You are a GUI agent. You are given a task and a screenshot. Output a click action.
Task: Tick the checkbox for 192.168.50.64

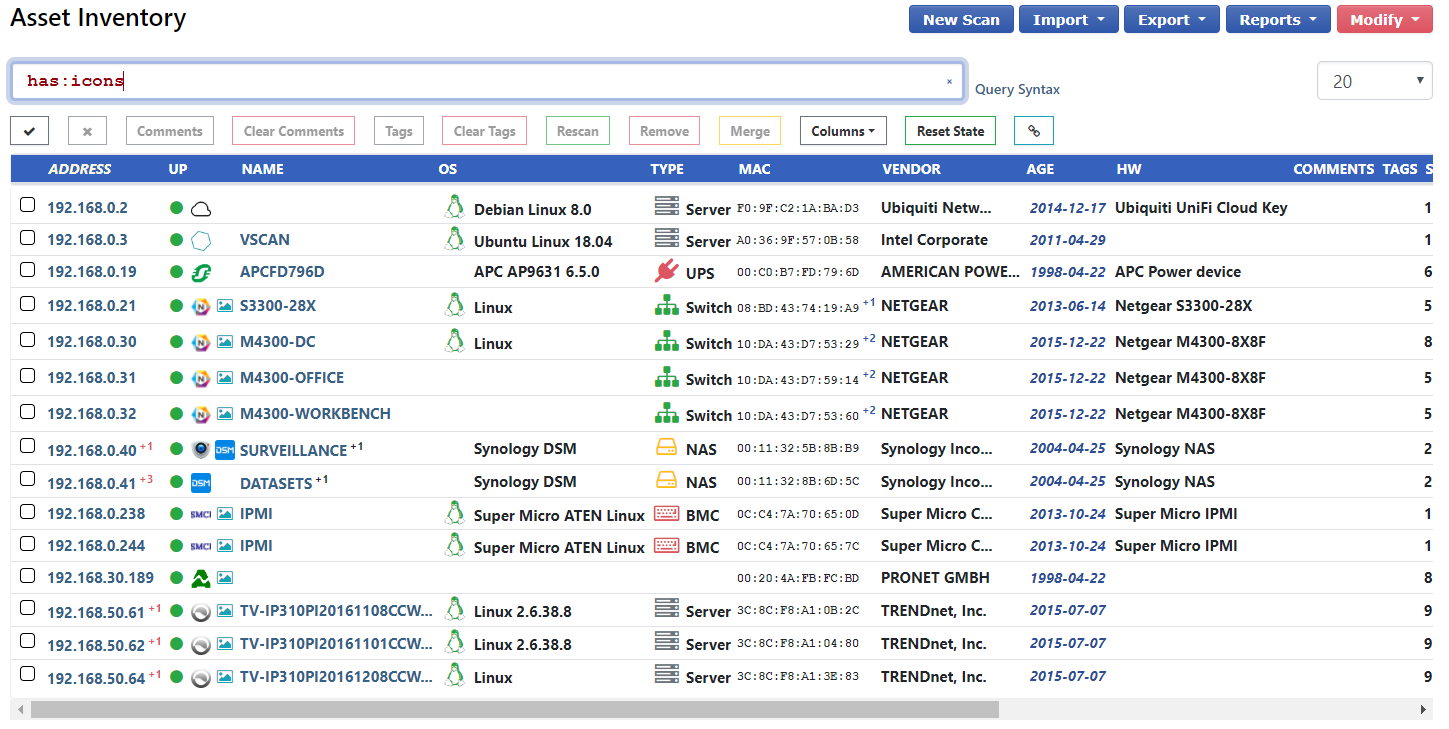28,674
